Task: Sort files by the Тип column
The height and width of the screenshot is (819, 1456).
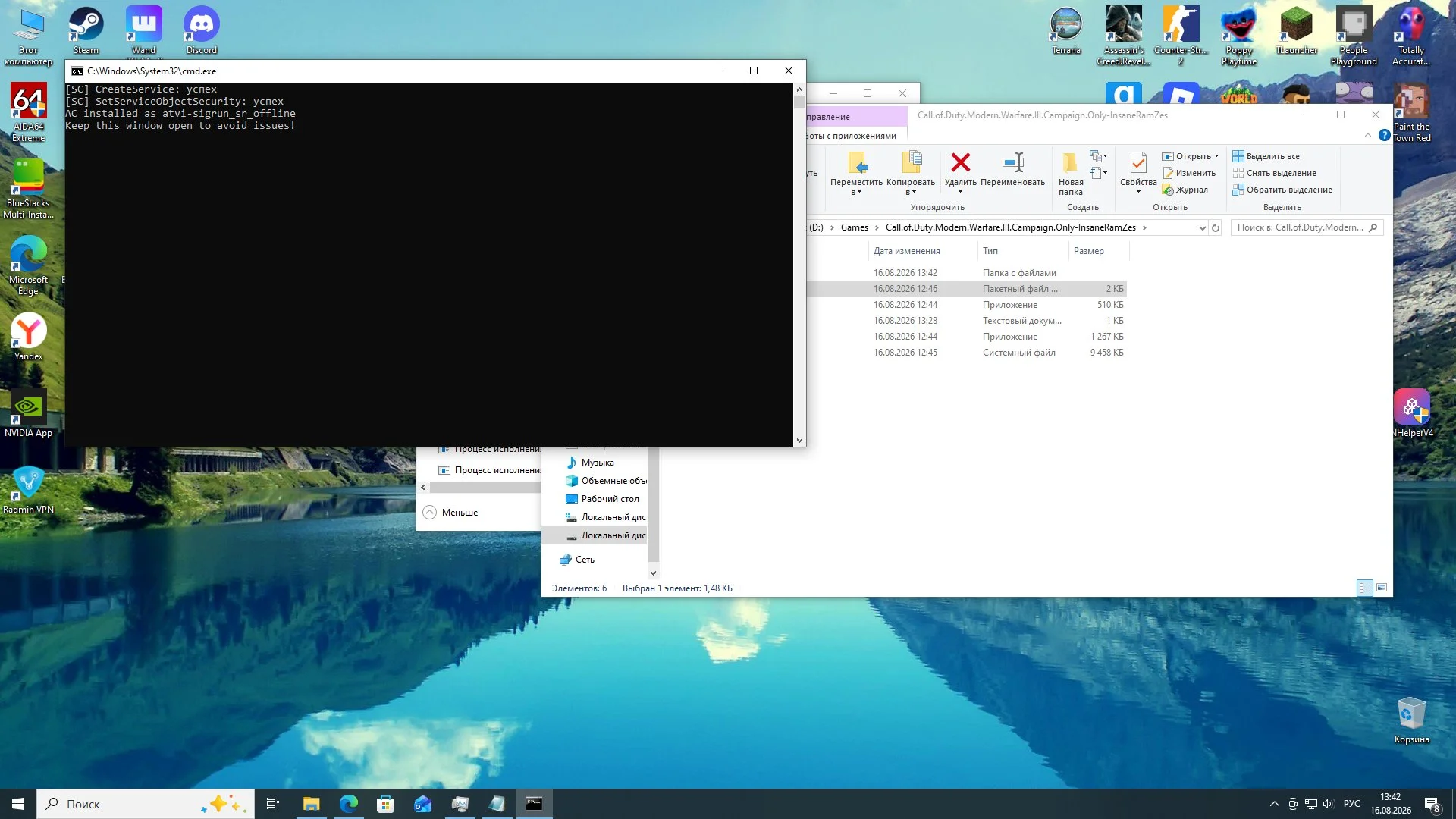Action: point(990,251)
